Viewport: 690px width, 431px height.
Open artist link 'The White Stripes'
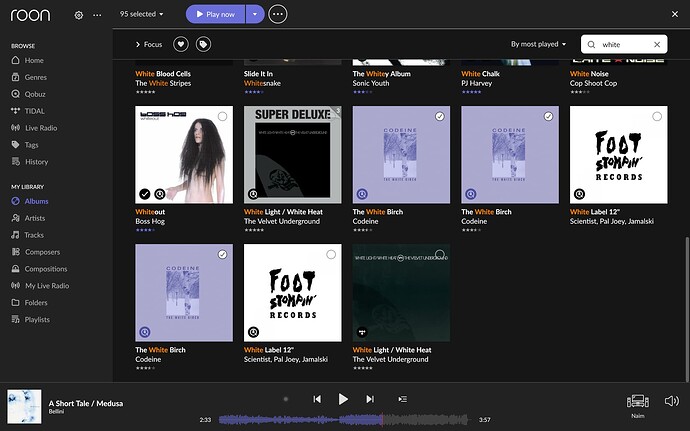tap(163, 83)
